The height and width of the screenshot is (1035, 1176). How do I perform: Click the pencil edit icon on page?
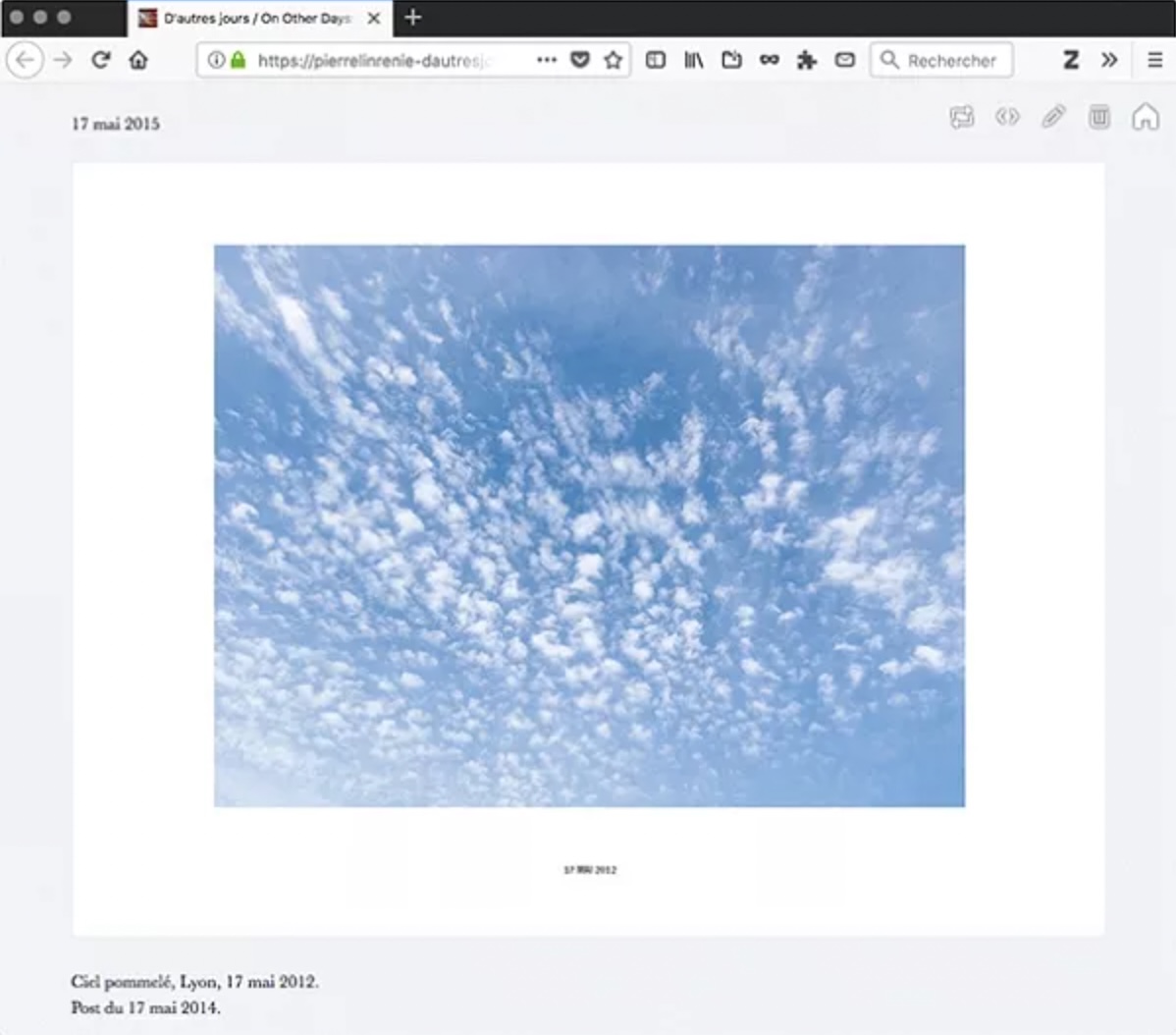coord(1053,118)
